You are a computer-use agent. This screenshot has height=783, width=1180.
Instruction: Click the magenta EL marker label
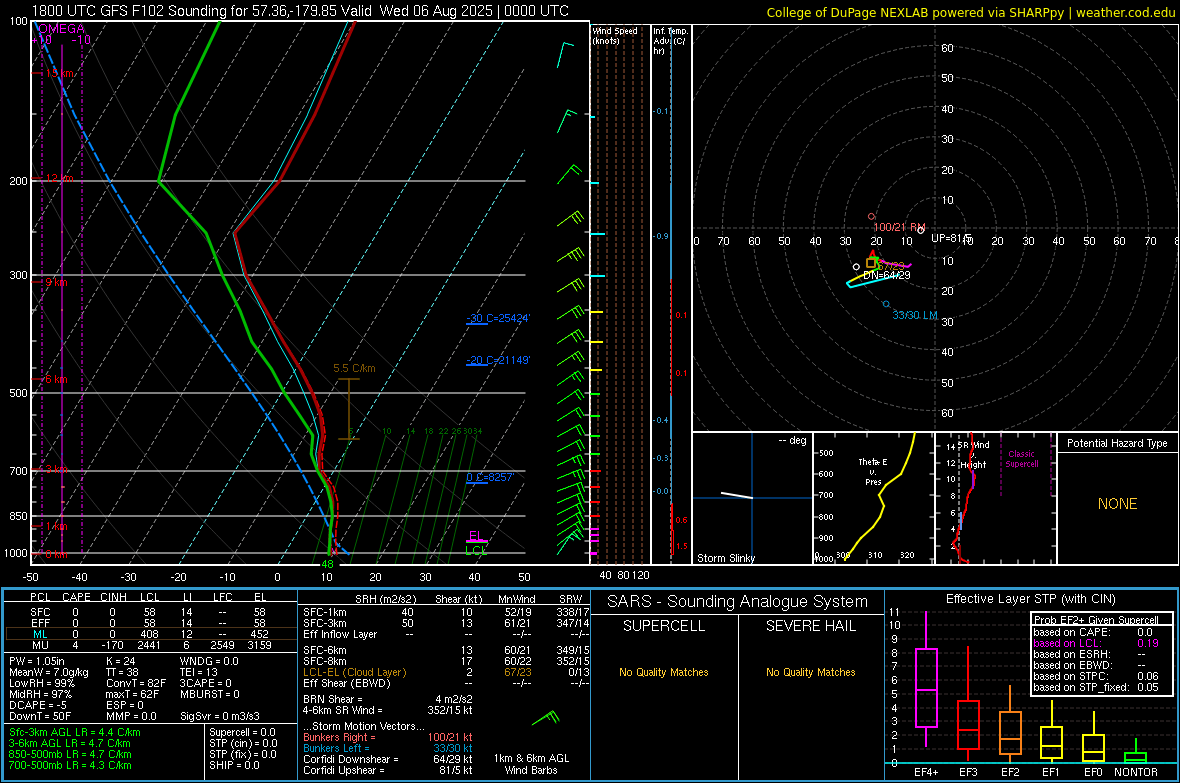pyautogui.click(x=476, y=535)
